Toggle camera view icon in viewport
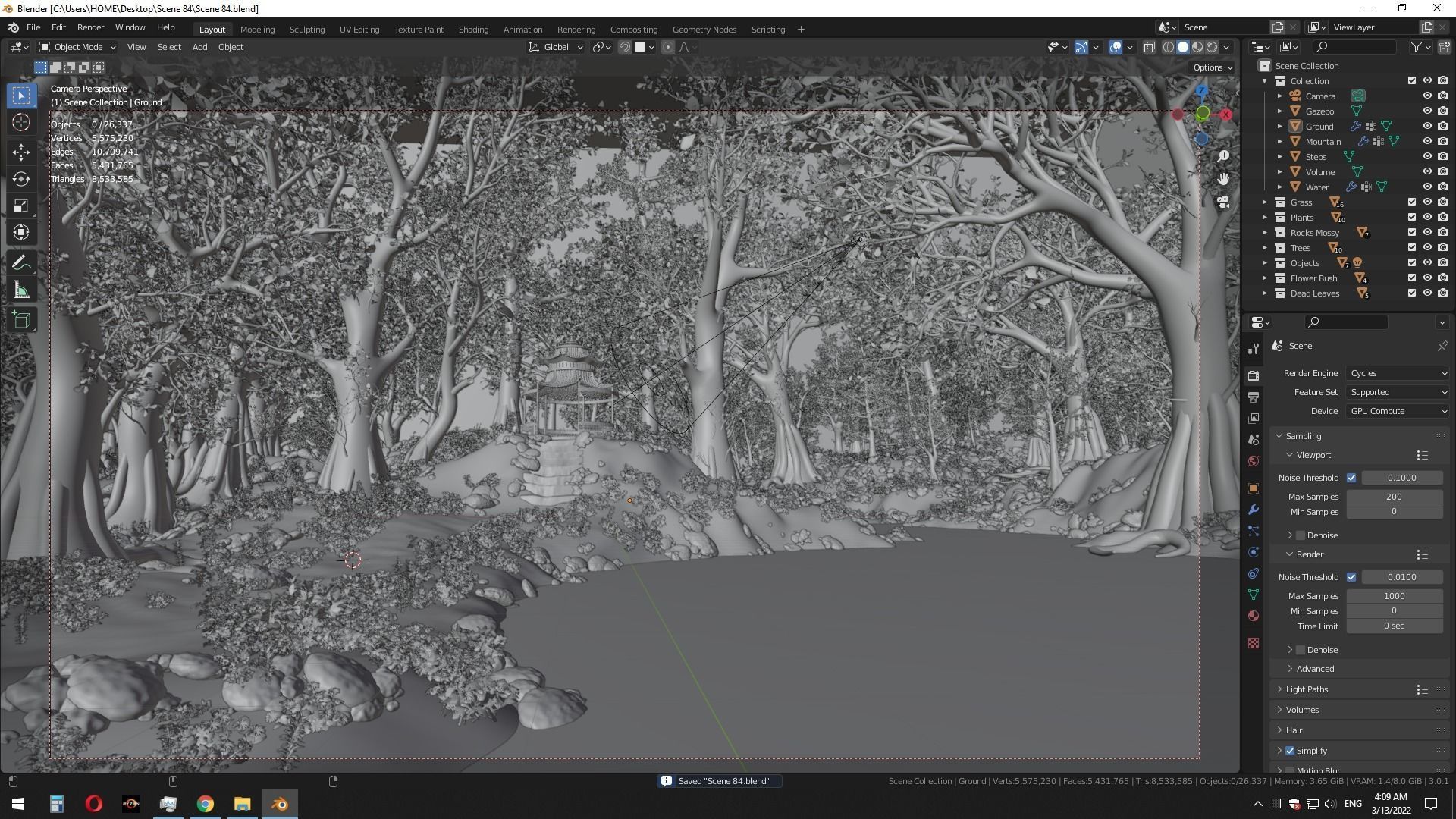 point(1222,202)
